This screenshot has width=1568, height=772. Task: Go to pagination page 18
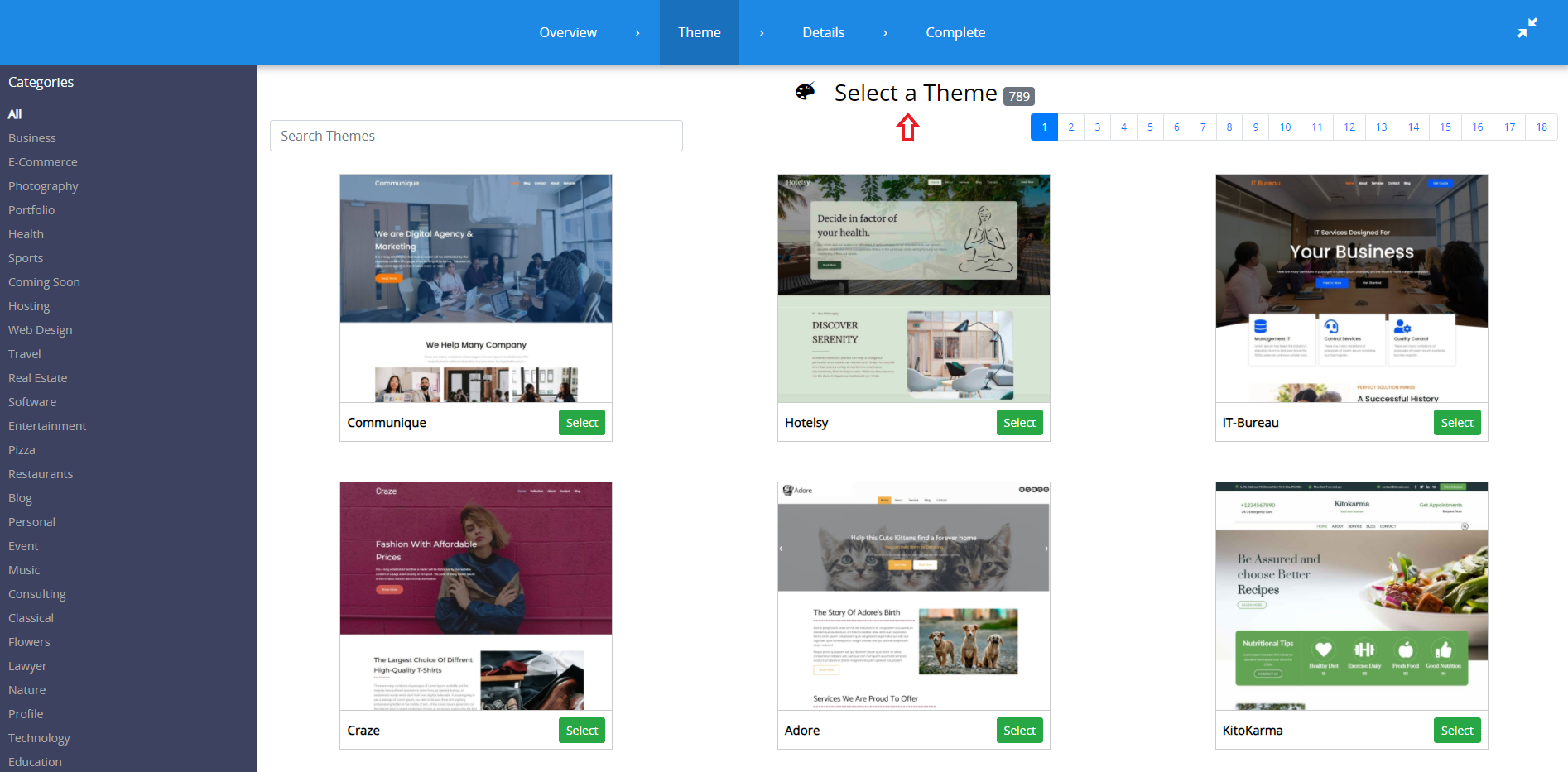click(x=1541, y=127)
